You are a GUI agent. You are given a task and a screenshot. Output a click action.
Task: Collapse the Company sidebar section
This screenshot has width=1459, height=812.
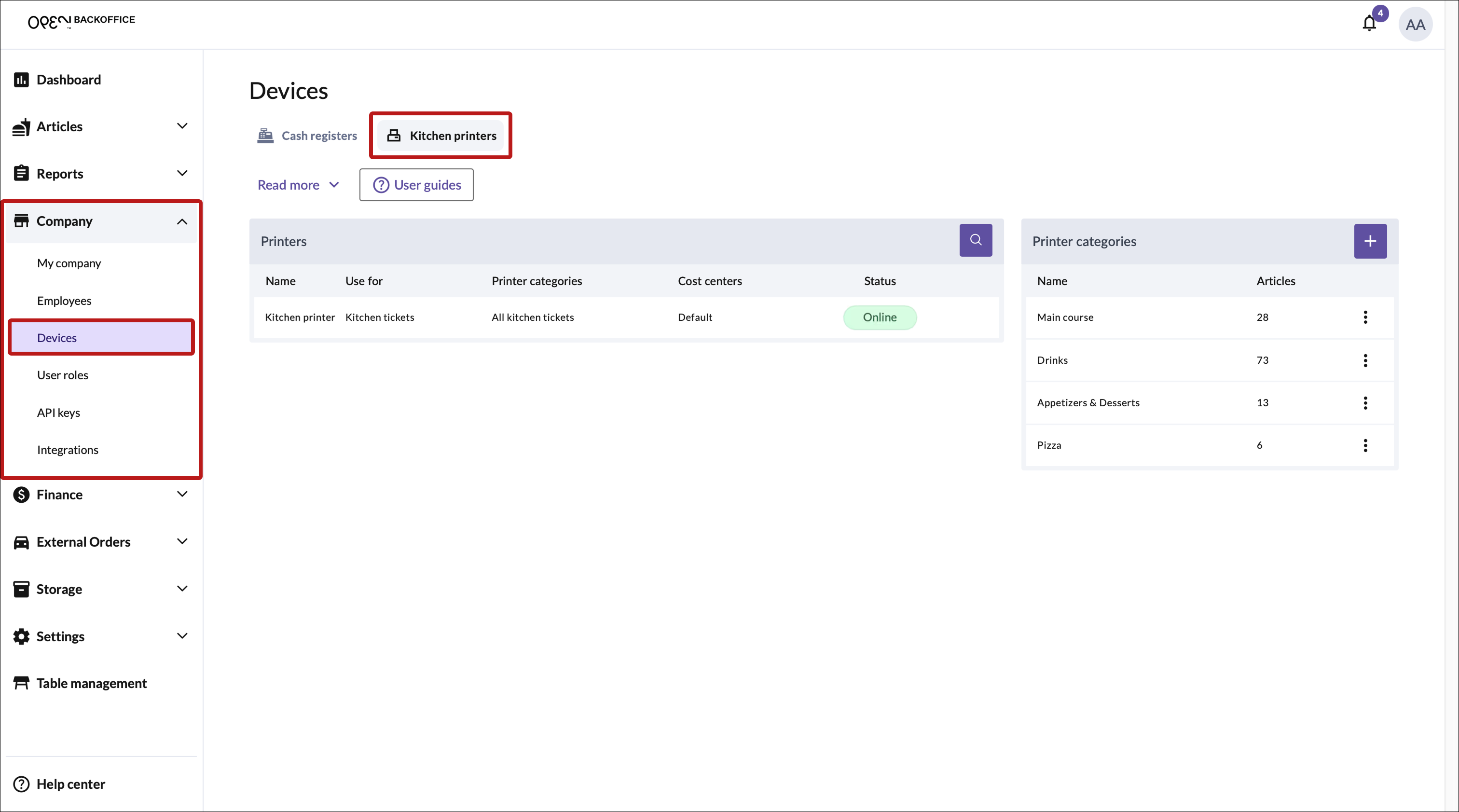pyautogui.click(x=182, y=221)
